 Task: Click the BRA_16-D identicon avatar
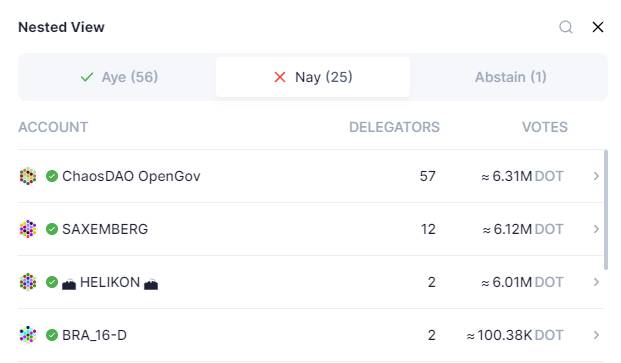coord(28,335)
